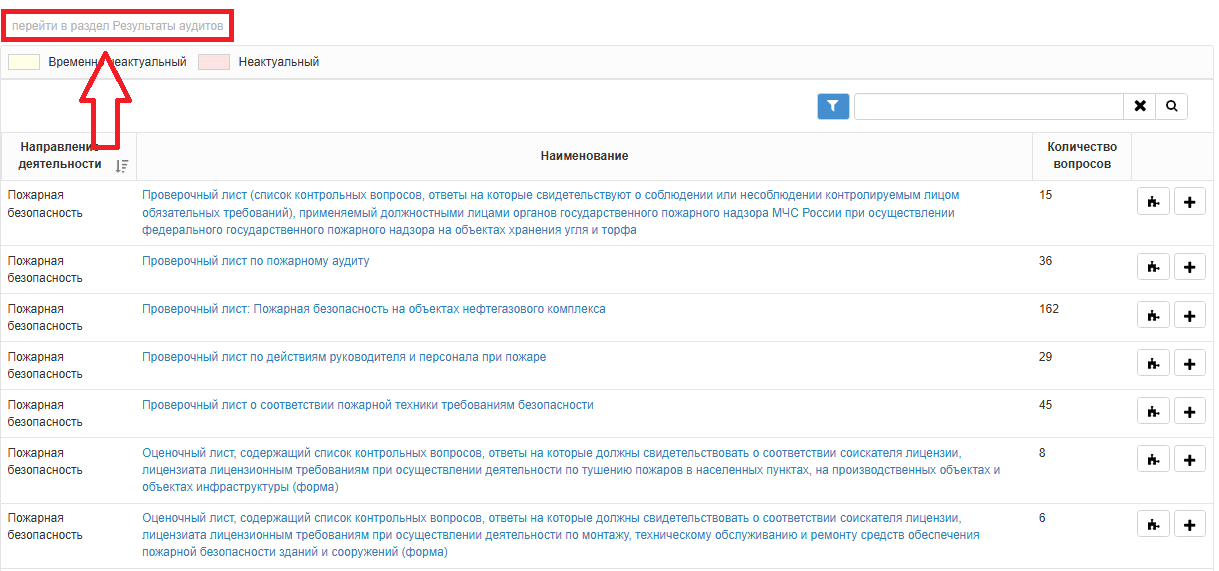Viewport: 1219px width, 571px height.
Task: Clear search with the X button
Action: tap(1140, 106)
